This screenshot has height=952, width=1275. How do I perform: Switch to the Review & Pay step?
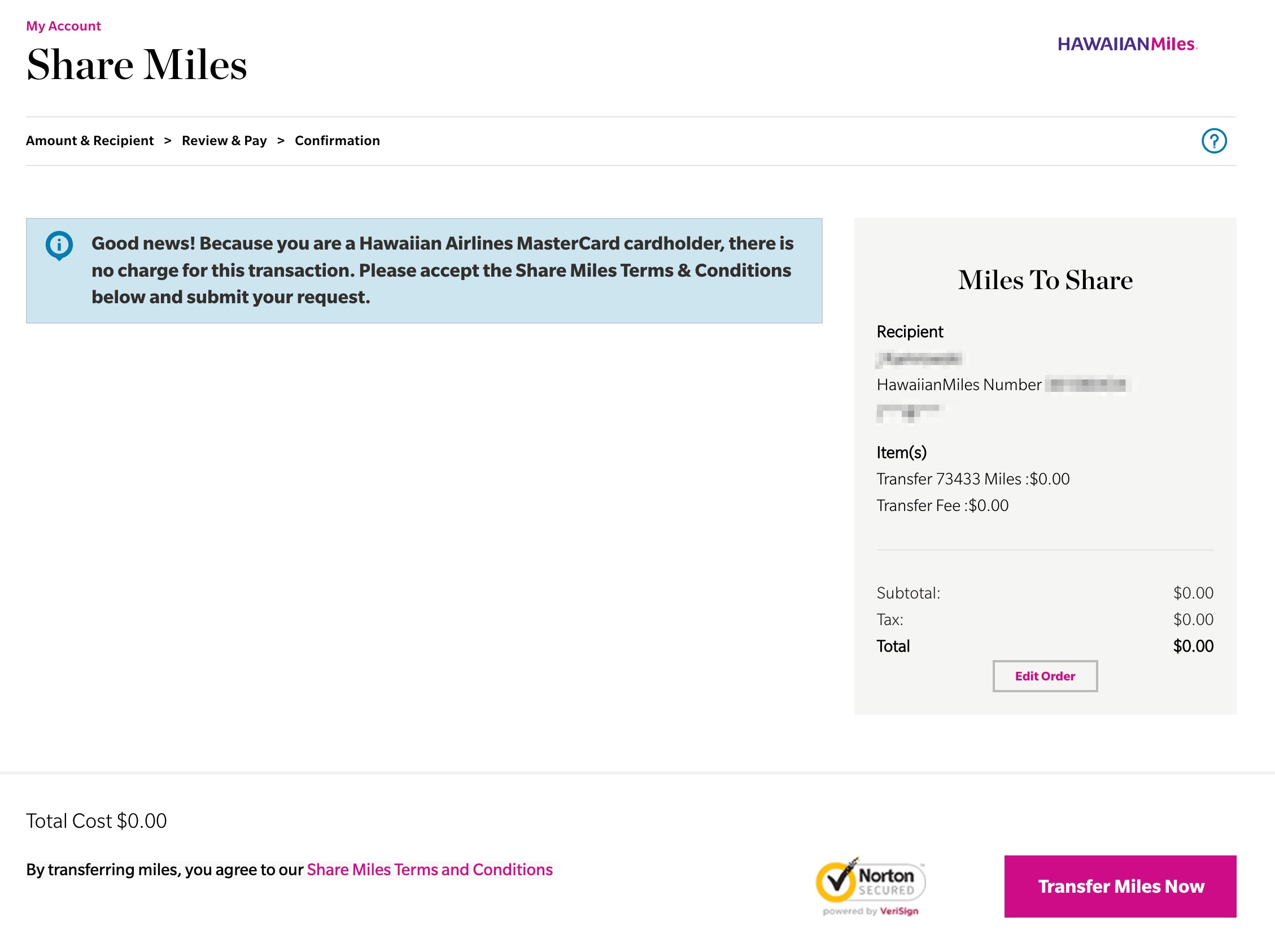pyautogui.click(x=224, y=140)
